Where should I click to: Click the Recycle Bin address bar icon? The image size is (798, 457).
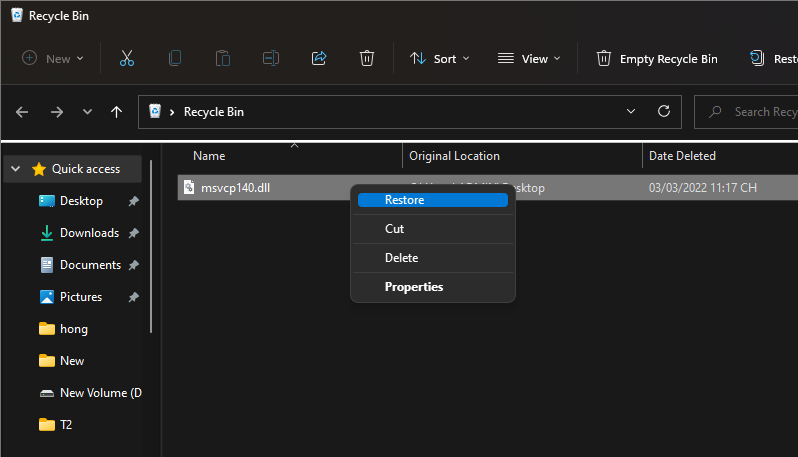coord(155,111)
